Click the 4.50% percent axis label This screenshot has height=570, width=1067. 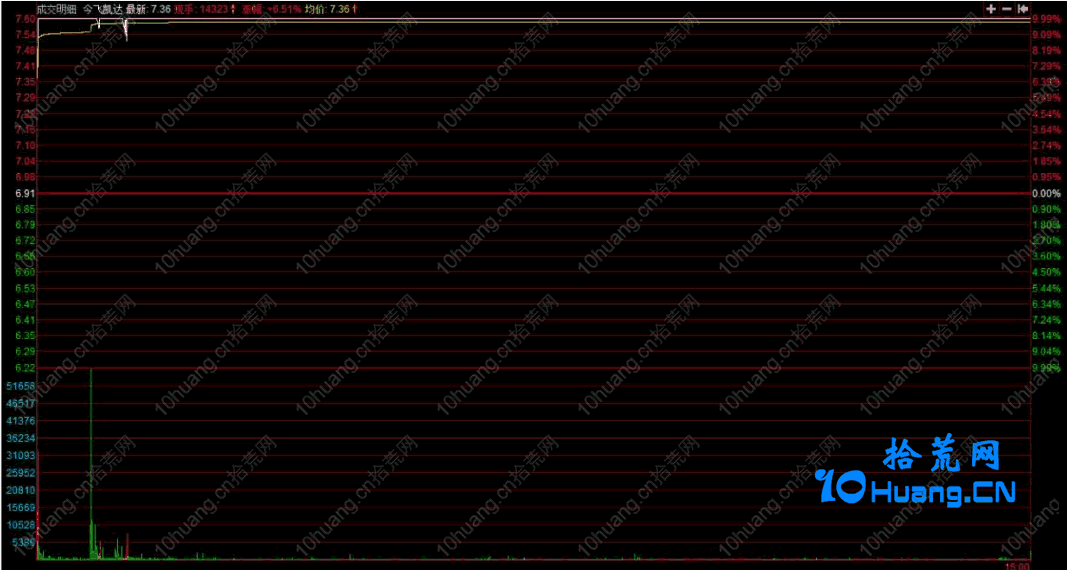click(x=1047, y=272)
